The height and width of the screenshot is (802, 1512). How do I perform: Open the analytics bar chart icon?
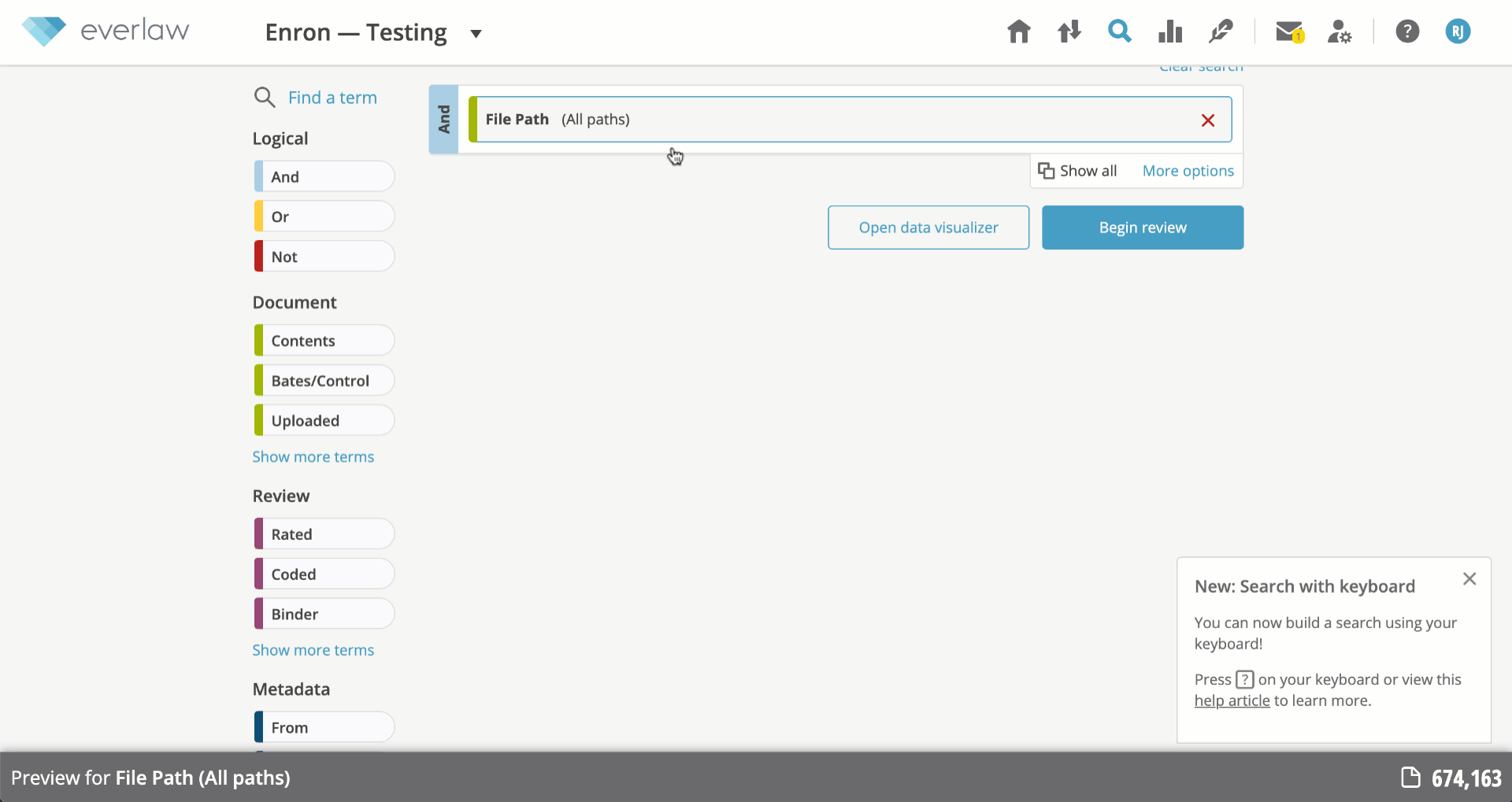coord(1170,31)
